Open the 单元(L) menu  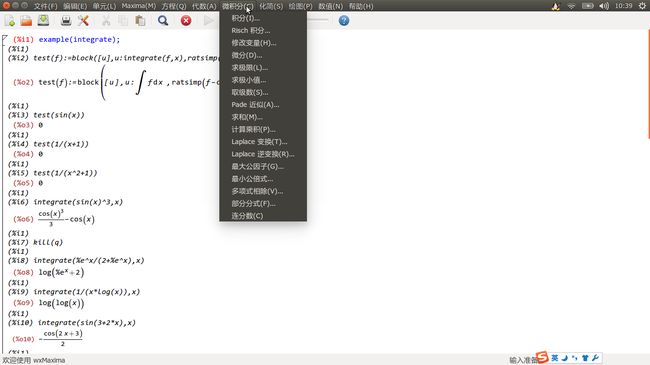click(x=104, y=6)
